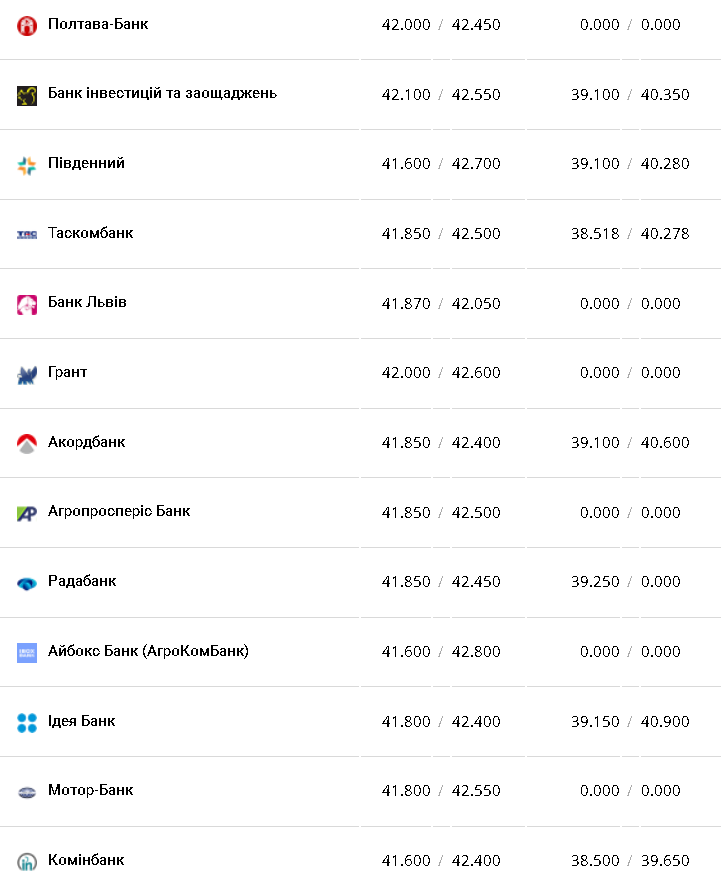Select Акордбанк rate 41.850 / 42.400
The image size is (721, 888).
pos(441,442)
